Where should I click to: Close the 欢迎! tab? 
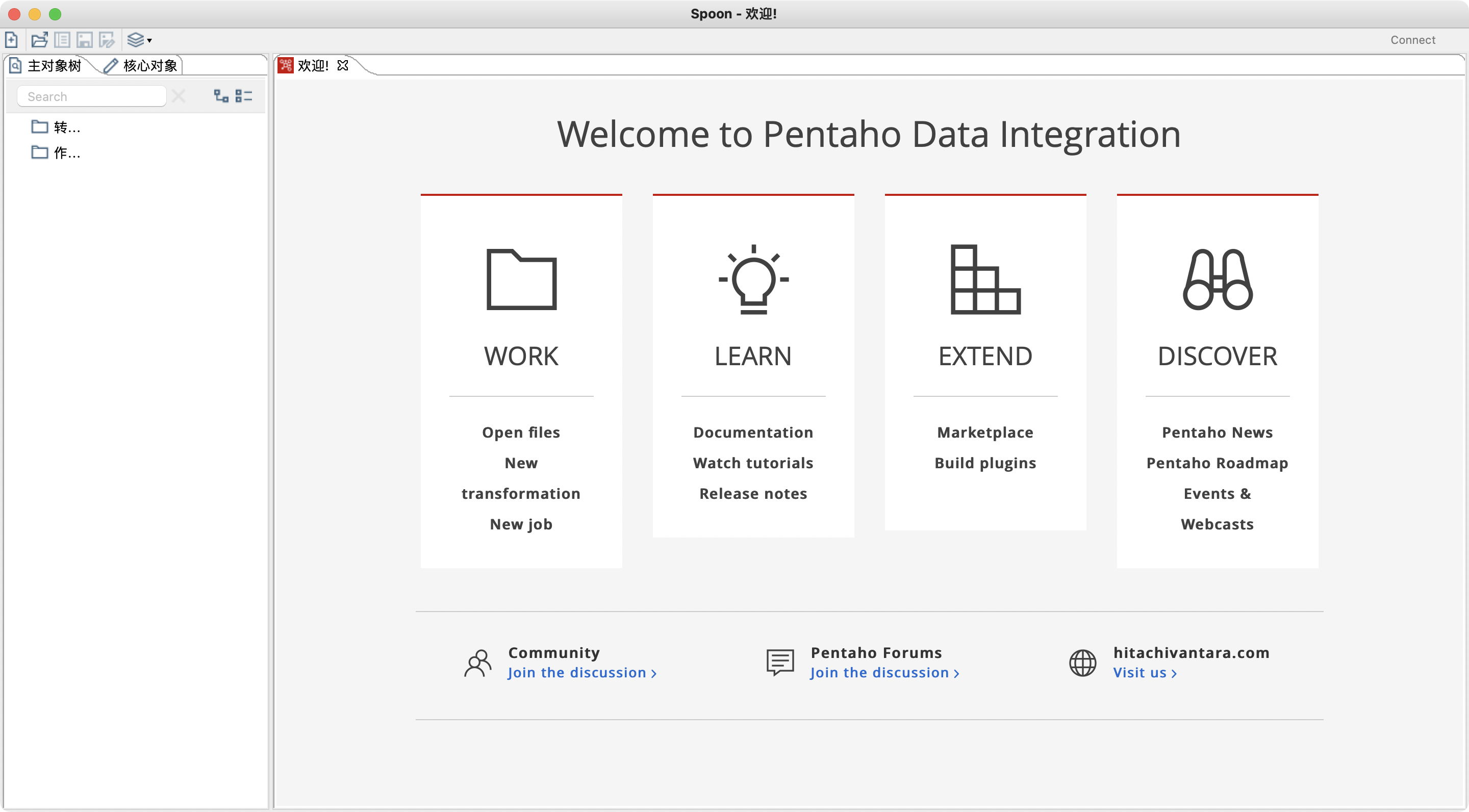click(x=343, y=66)
